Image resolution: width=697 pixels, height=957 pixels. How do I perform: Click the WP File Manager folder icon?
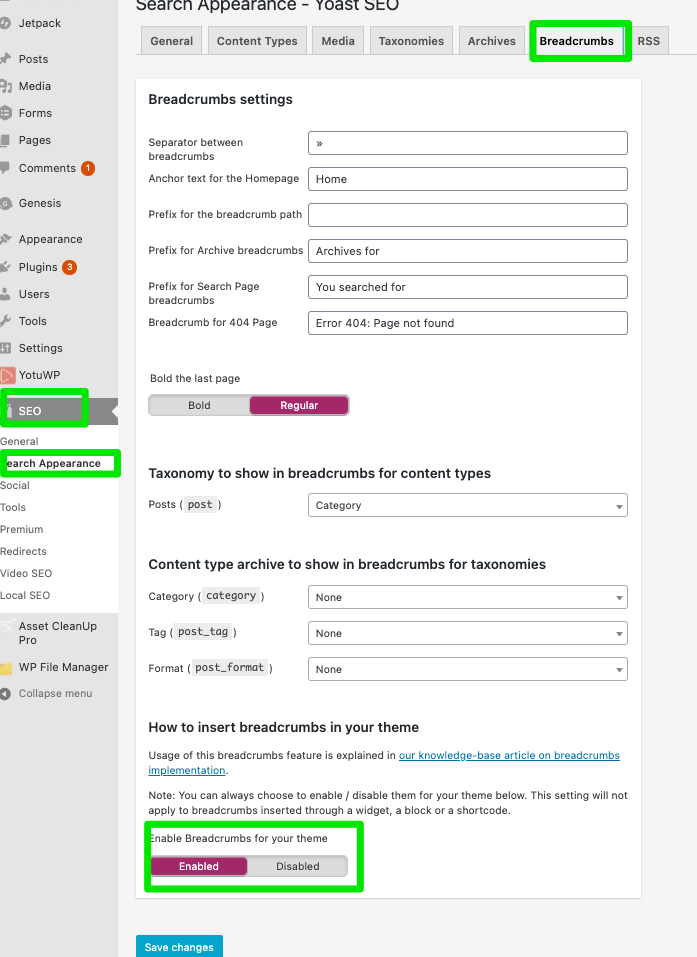pos(6,668)
